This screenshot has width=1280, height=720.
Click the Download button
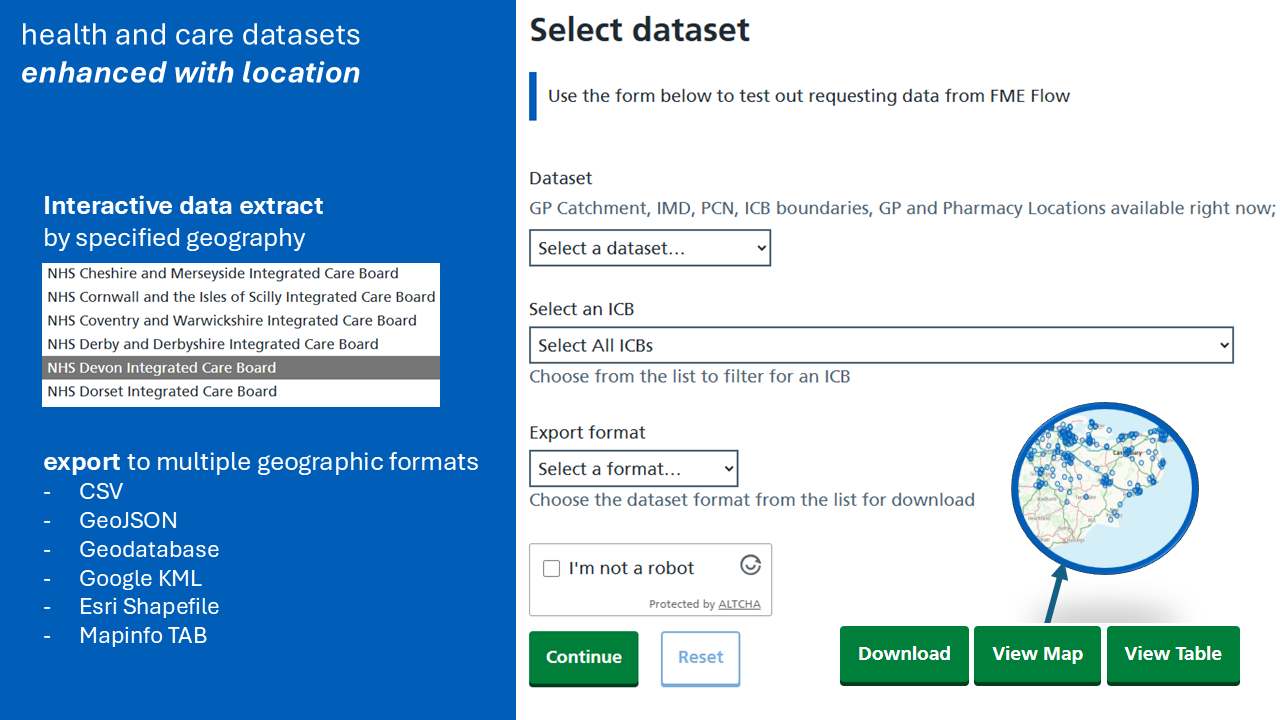(x=904, y=654)
